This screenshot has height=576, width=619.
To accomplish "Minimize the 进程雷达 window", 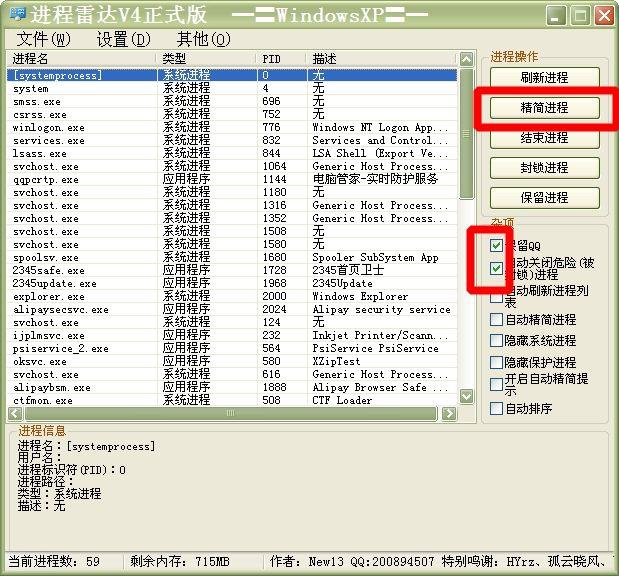I will pyautogui.click(x=557, y=16).
